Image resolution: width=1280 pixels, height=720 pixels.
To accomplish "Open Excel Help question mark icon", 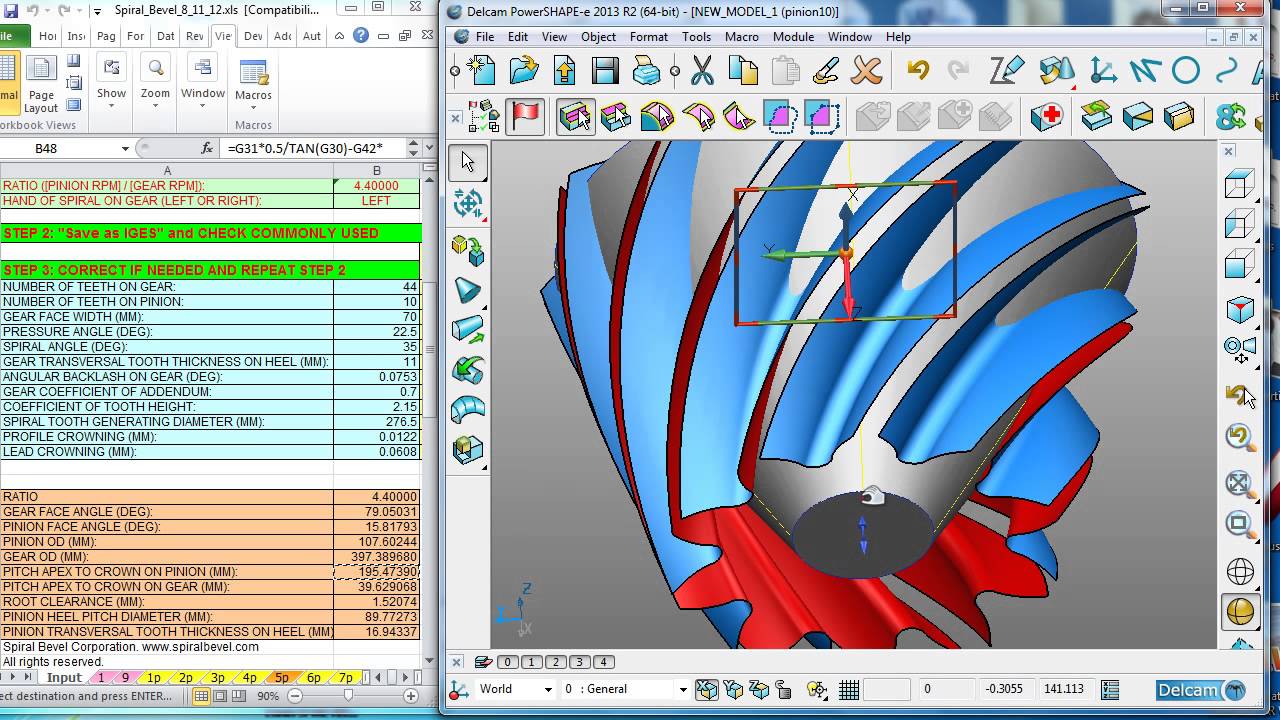I will (x=361, y=36).
